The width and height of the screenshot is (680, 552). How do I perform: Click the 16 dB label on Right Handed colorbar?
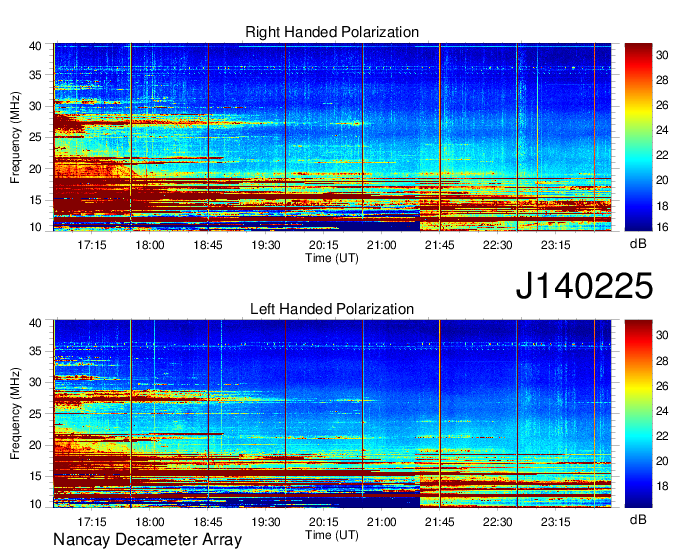point(662,227)
